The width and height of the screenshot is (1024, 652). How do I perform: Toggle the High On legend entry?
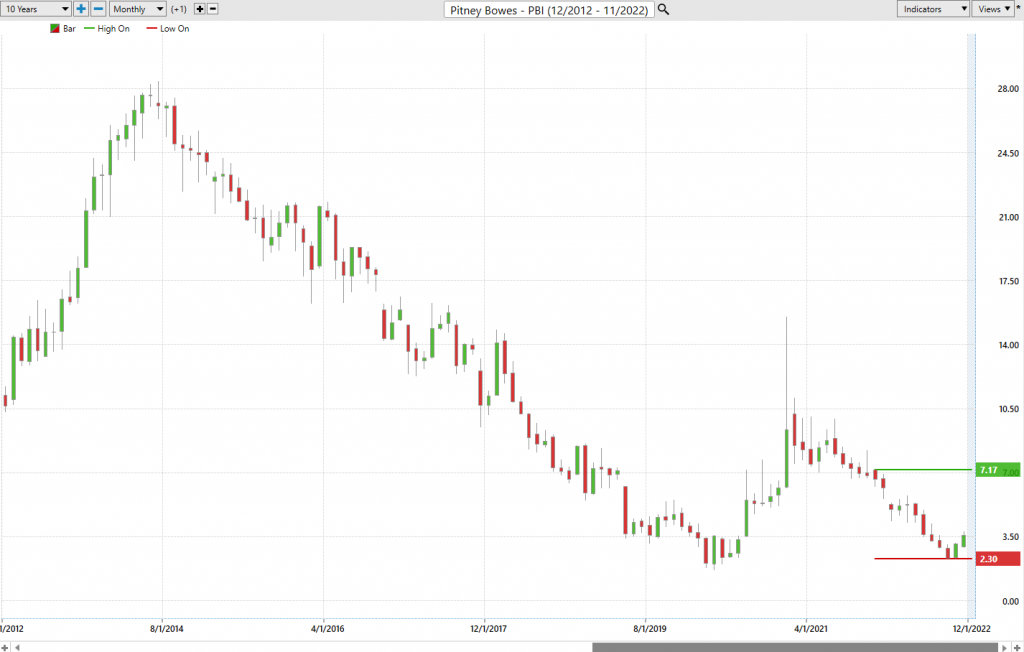(107, 29)
